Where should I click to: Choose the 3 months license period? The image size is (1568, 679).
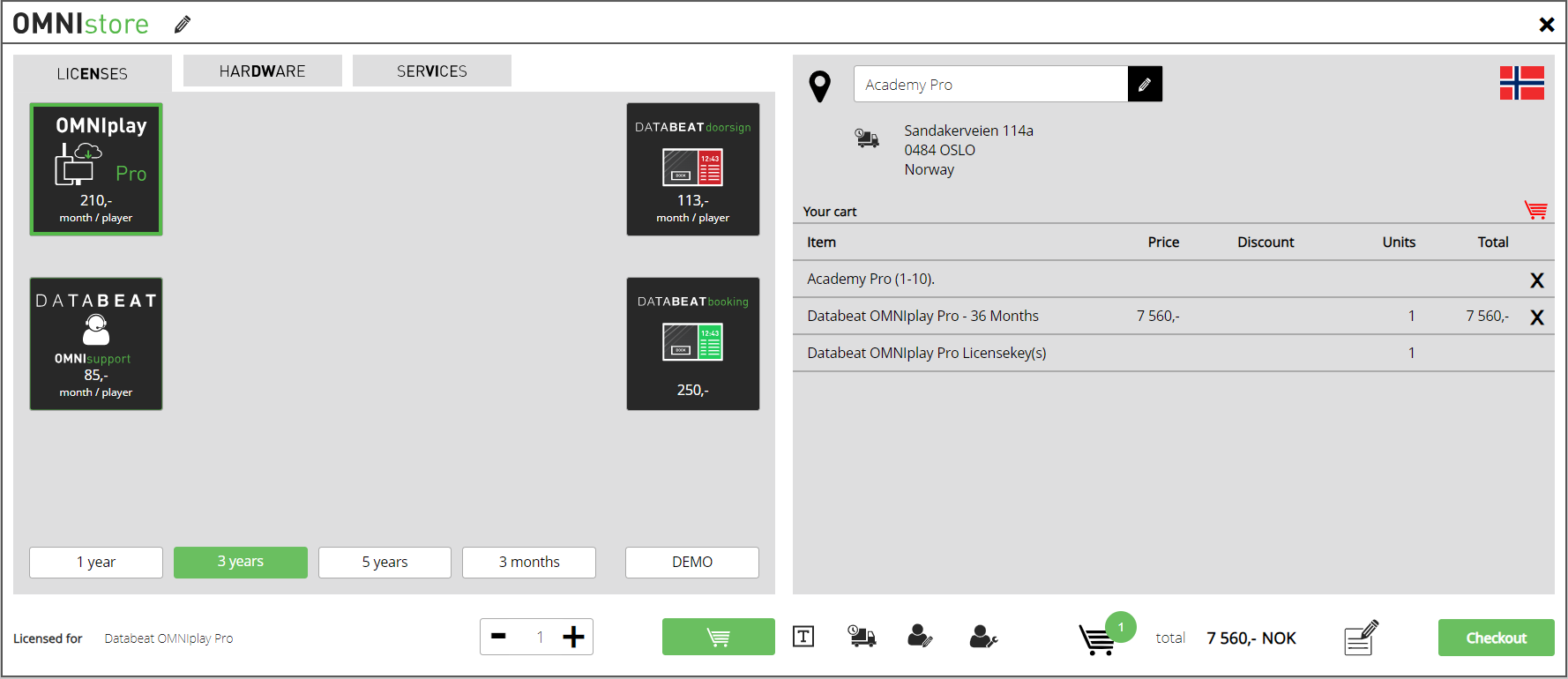point(529,562)
